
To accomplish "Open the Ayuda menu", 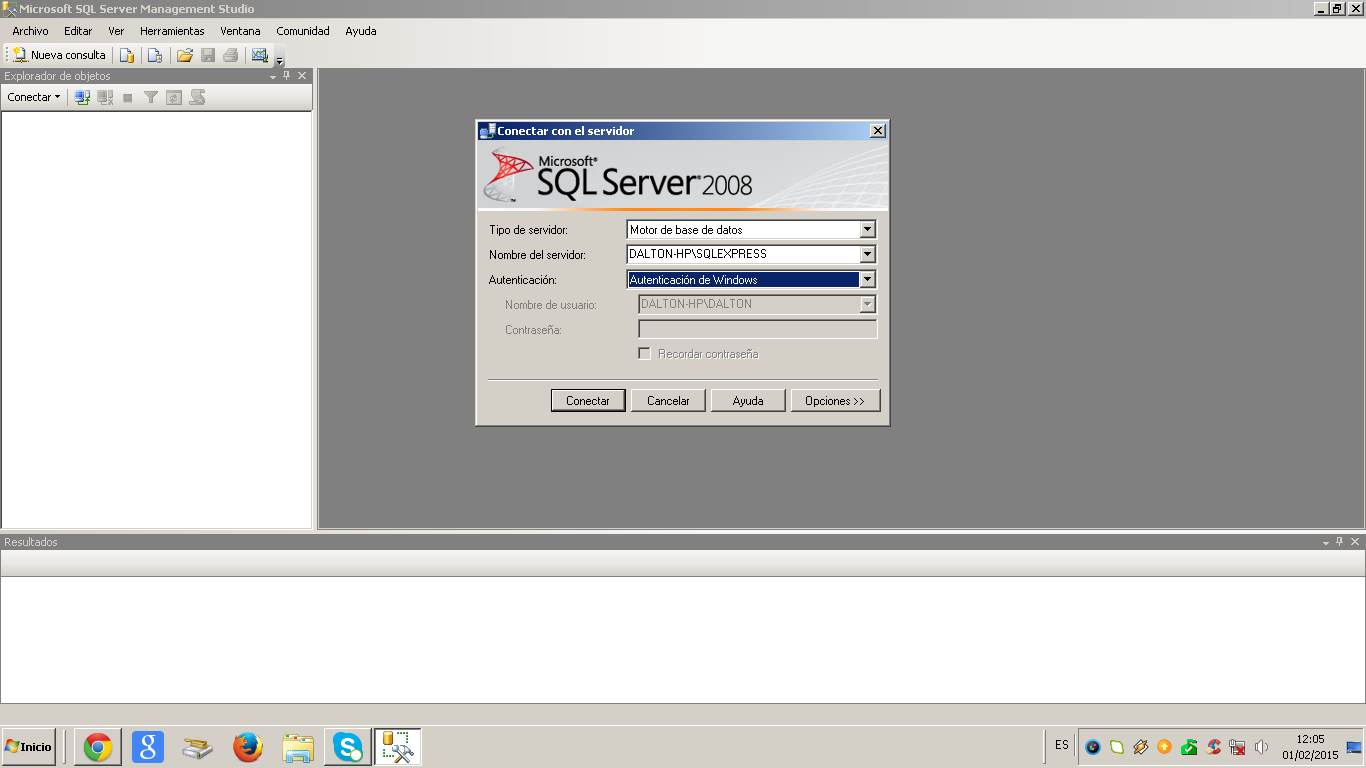I will click(x=361, y=31).
